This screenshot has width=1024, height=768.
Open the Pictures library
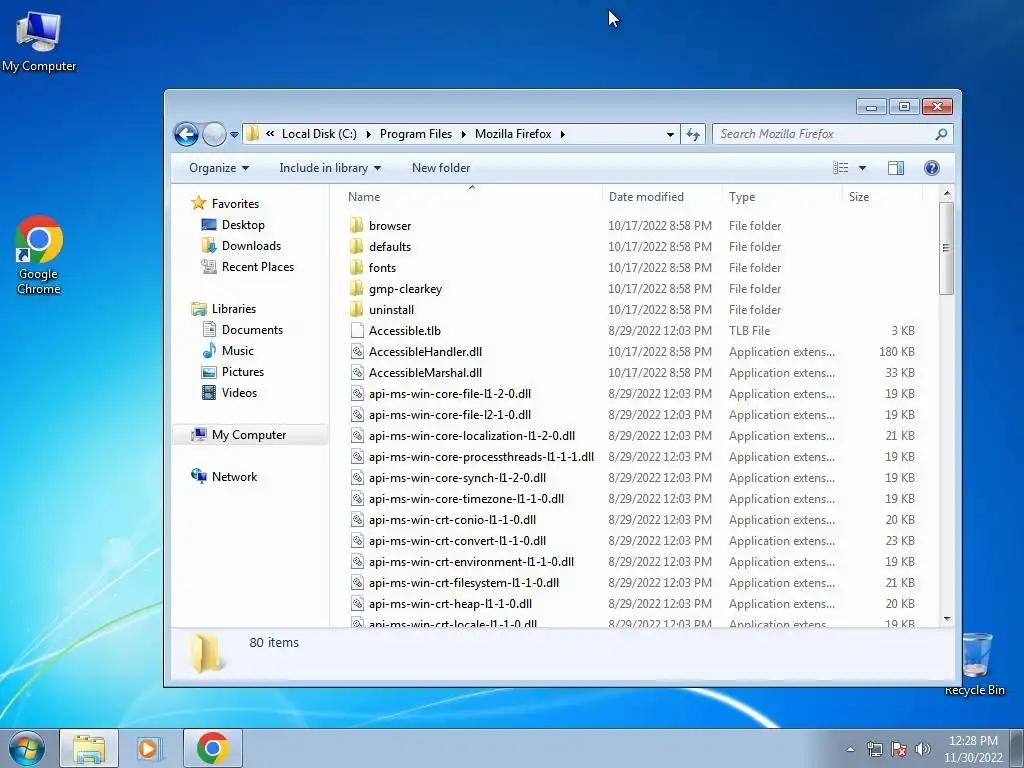(242, 372)
